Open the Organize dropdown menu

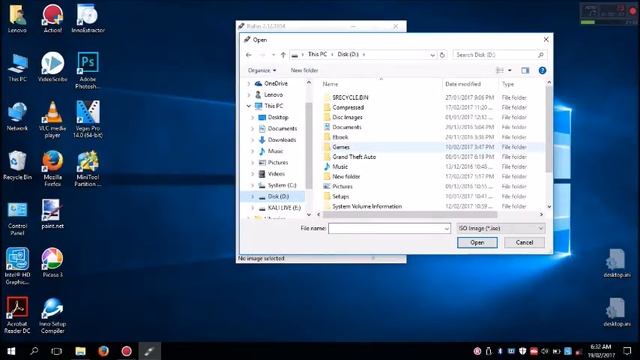[262, 70]
